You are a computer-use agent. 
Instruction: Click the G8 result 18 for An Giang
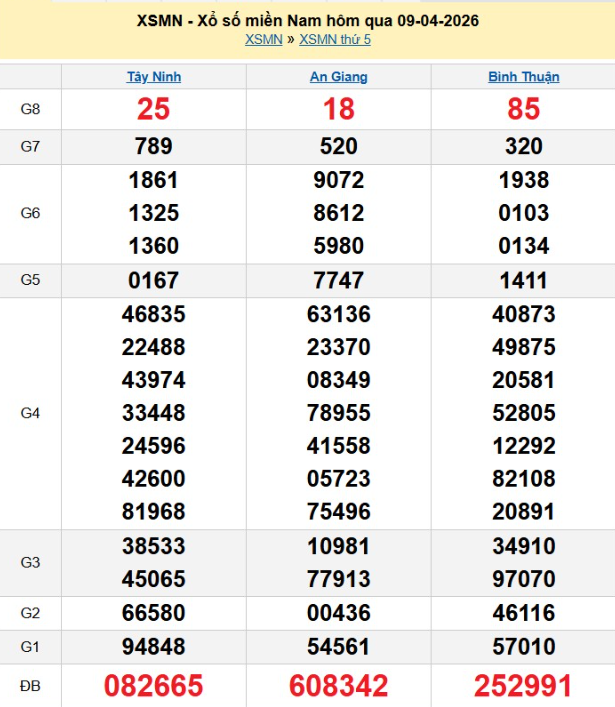click(339, 110)
